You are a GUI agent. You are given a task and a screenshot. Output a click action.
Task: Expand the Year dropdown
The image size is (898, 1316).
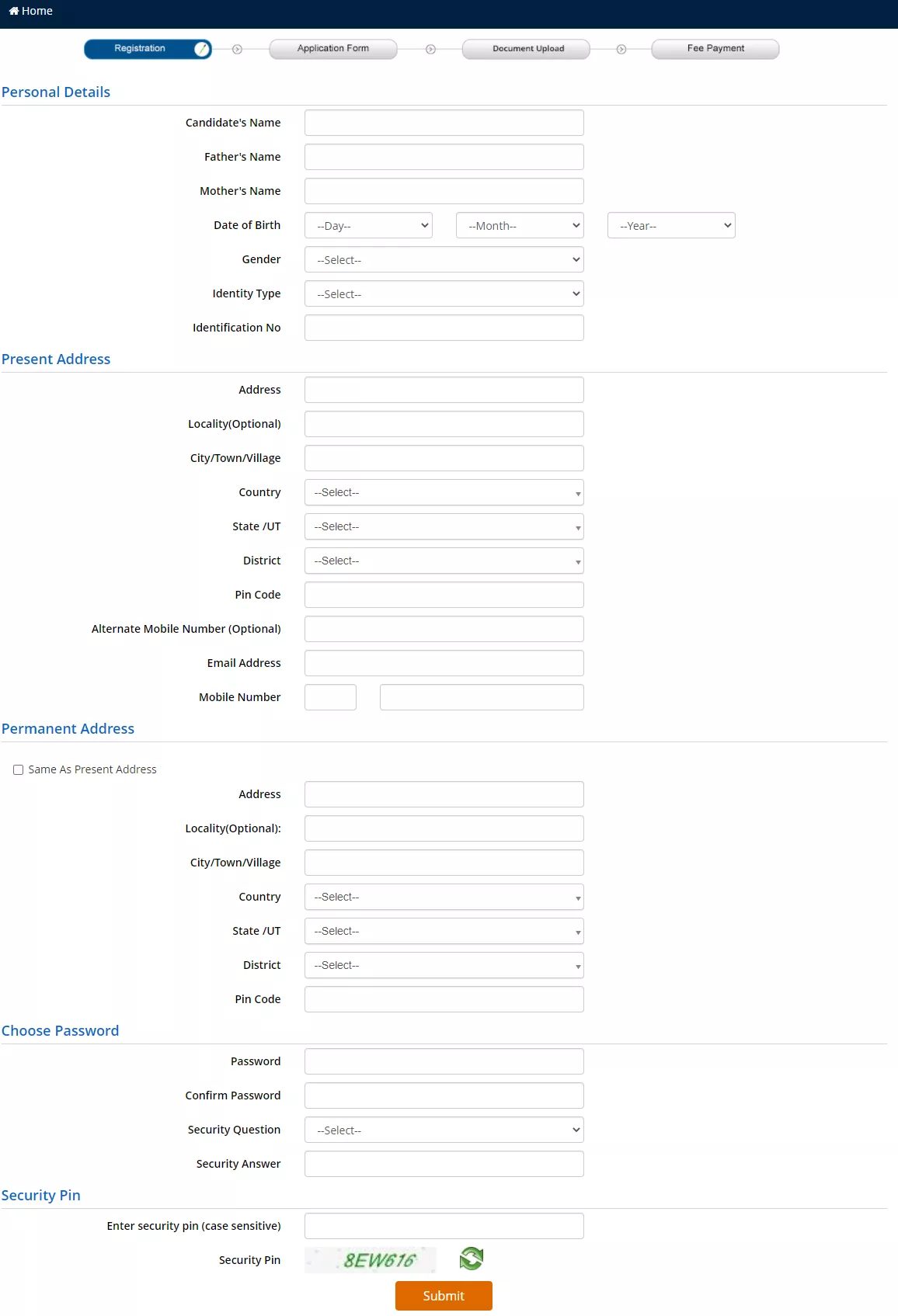tap(670, 225)
